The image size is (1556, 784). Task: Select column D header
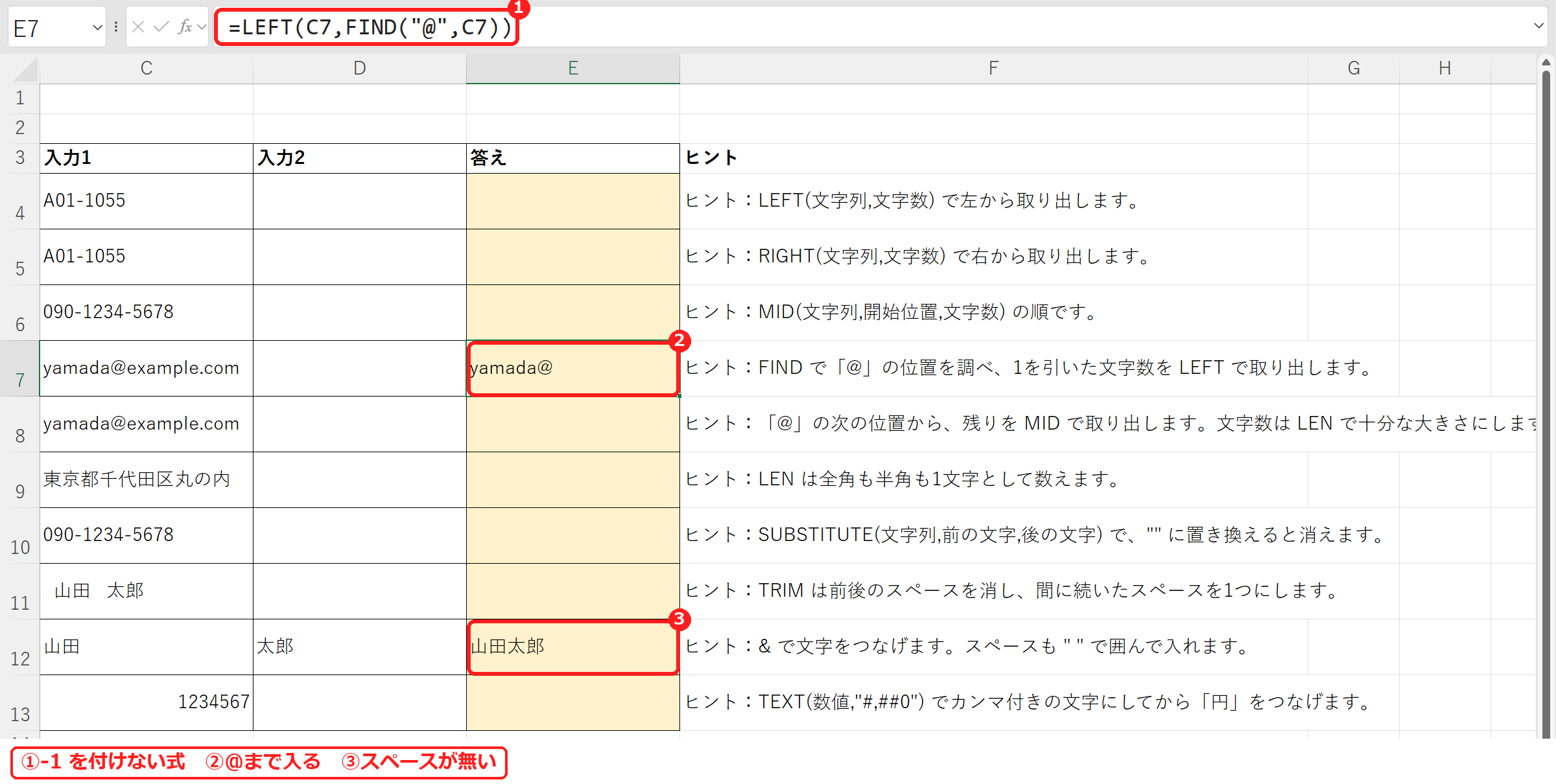coord(360,69)
